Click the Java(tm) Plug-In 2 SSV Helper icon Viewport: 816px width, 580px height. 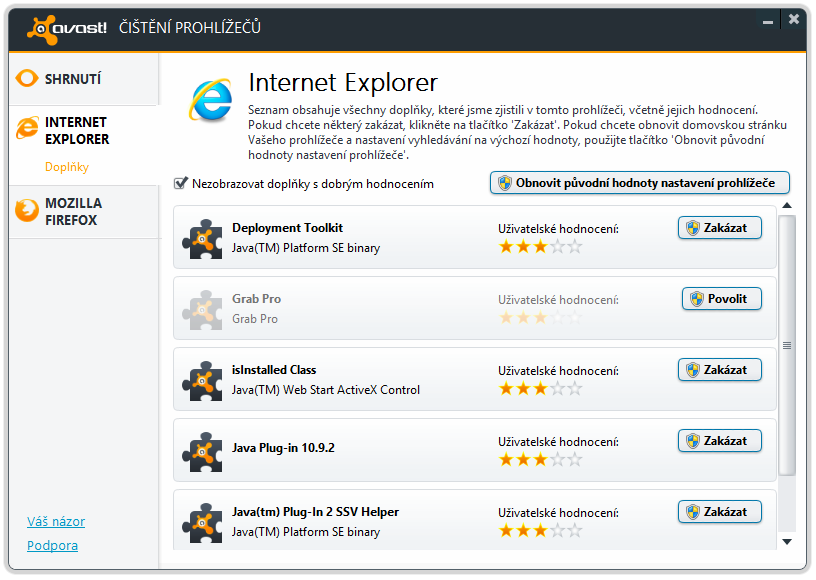click(202, 523)
